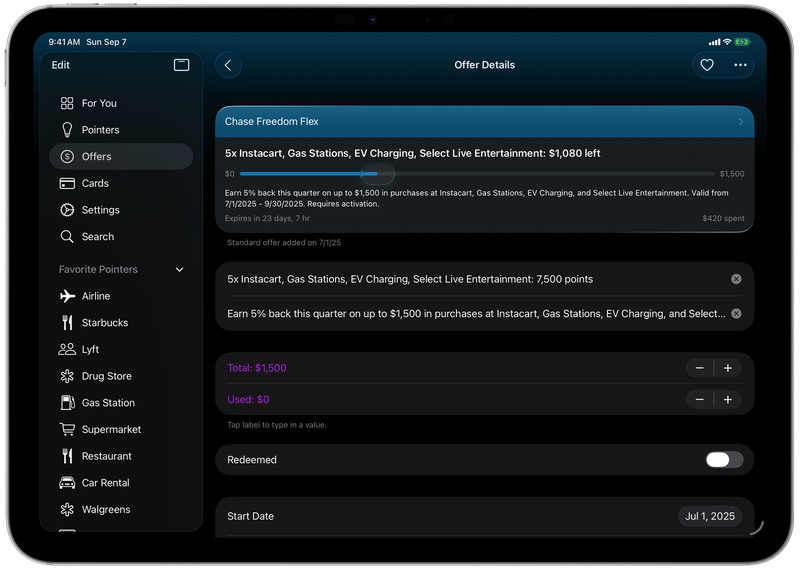Screen dimensions: 800x570
Task: Click the Pointers lightbulb icon
Action: pyautogui.click(x=67, y=130)
